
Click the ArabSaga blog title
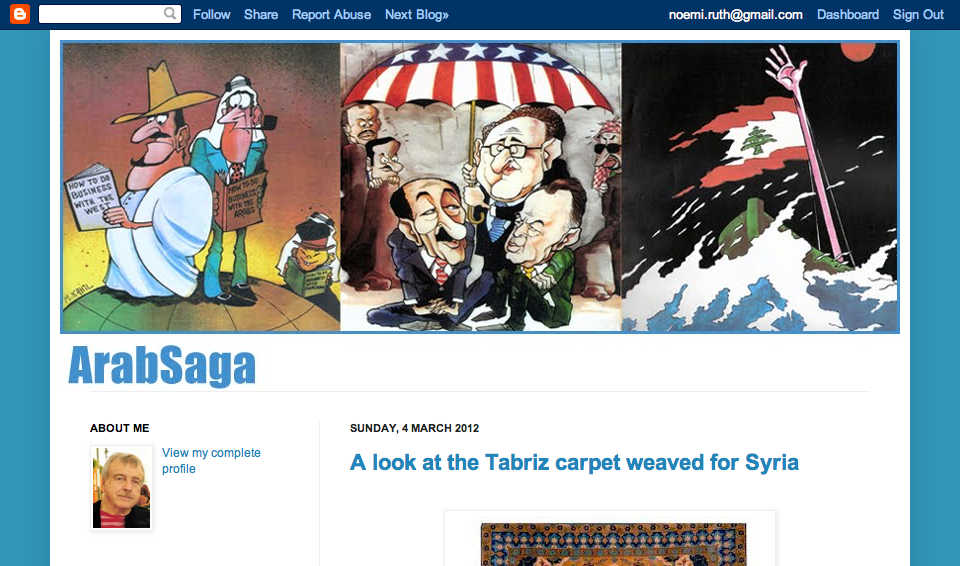(x=162, y=366)
